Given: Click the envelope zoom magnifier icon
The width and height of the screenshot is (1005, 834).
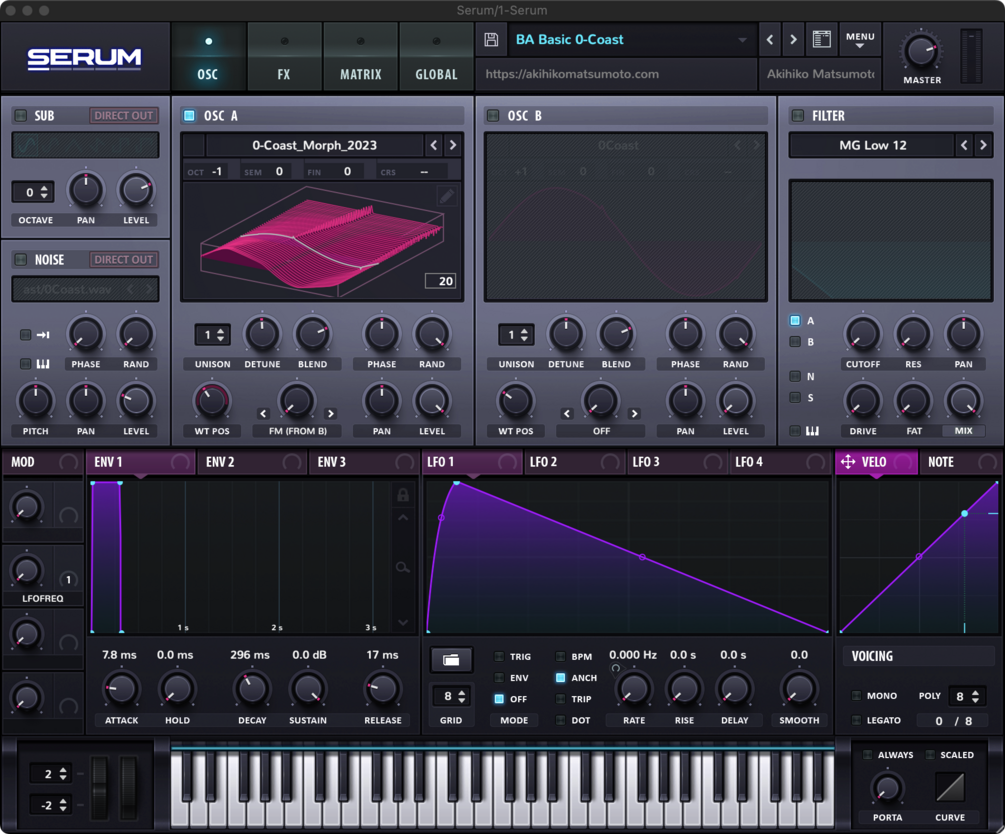Looking at the screenshot, I should pyautogui.click(x=403, y=567).
